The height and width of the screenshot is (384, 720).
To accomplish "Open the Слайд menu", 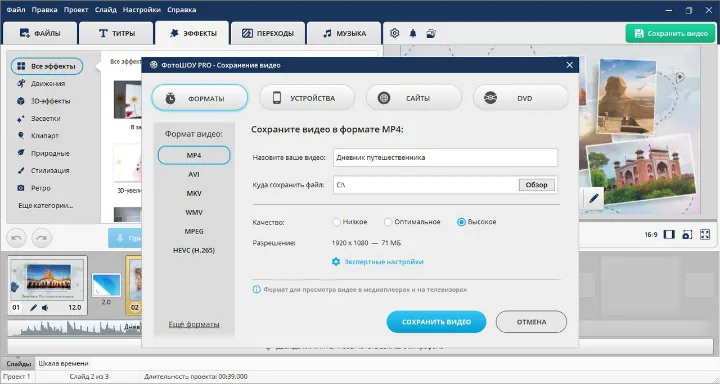I will coord(106,10).
